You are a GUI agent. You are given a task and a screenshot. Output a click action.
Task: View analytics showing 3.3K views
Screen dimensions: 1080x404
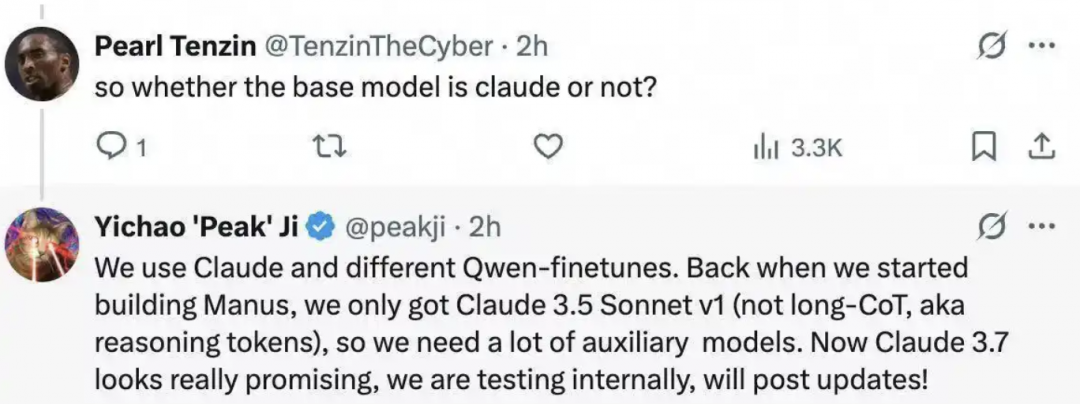(797, 148)
